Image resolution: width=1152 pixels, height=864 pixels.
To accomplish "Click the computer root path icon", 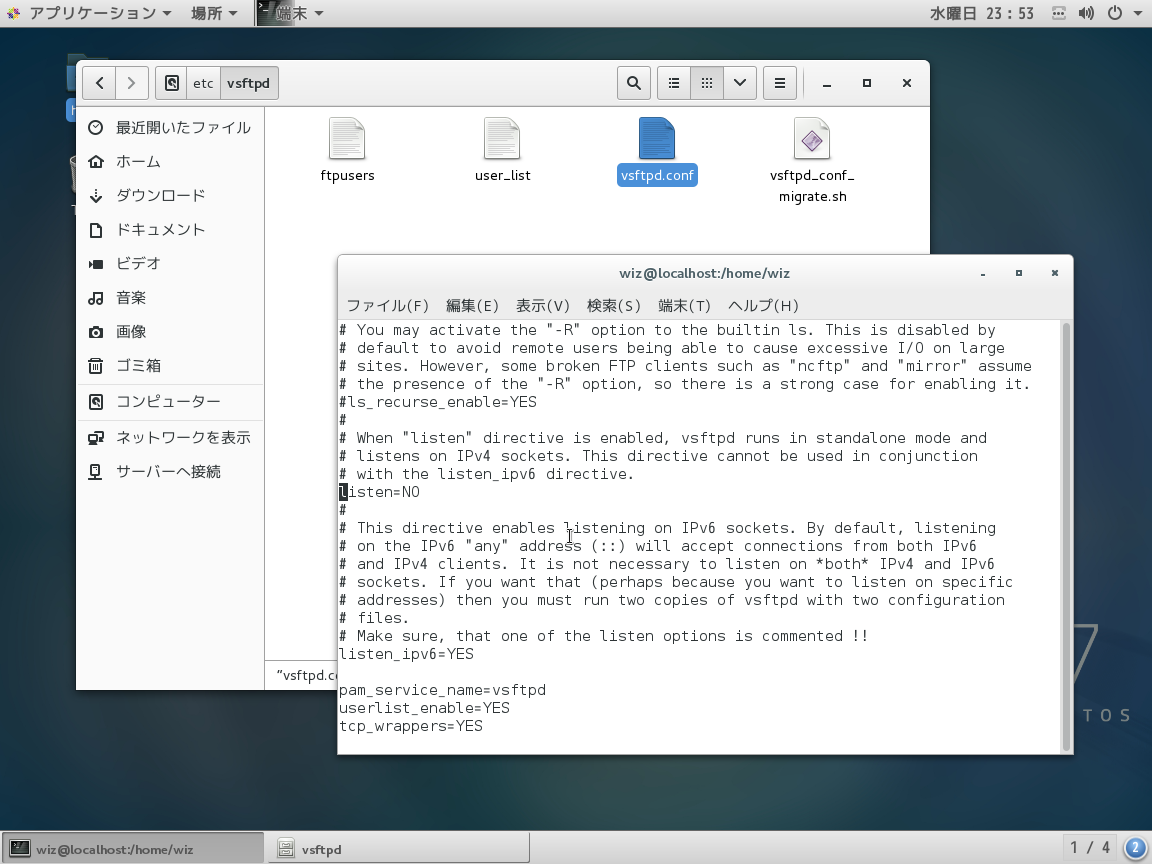I will tap(171, 83).
